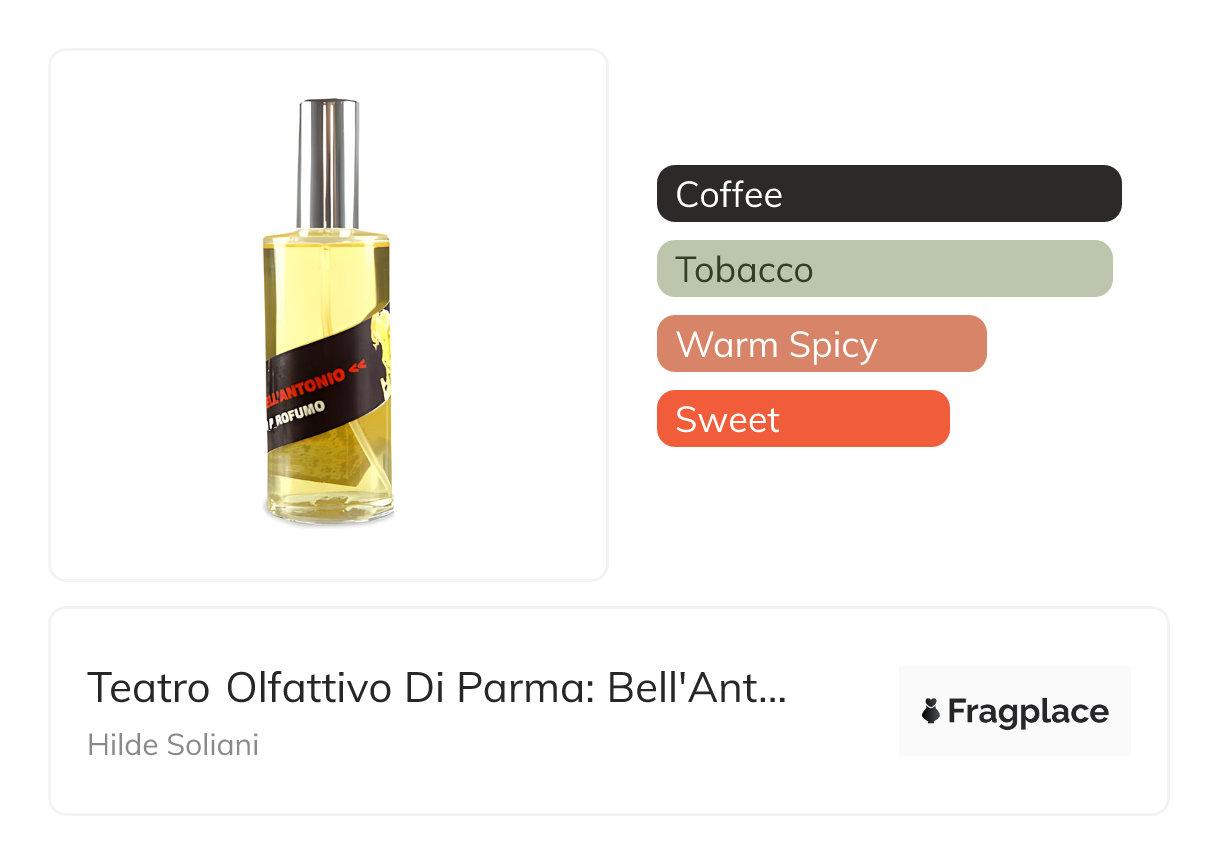Click the silver cap of the bottle
The width and height of the screenshot is (1218, 864).
point(328,160)
